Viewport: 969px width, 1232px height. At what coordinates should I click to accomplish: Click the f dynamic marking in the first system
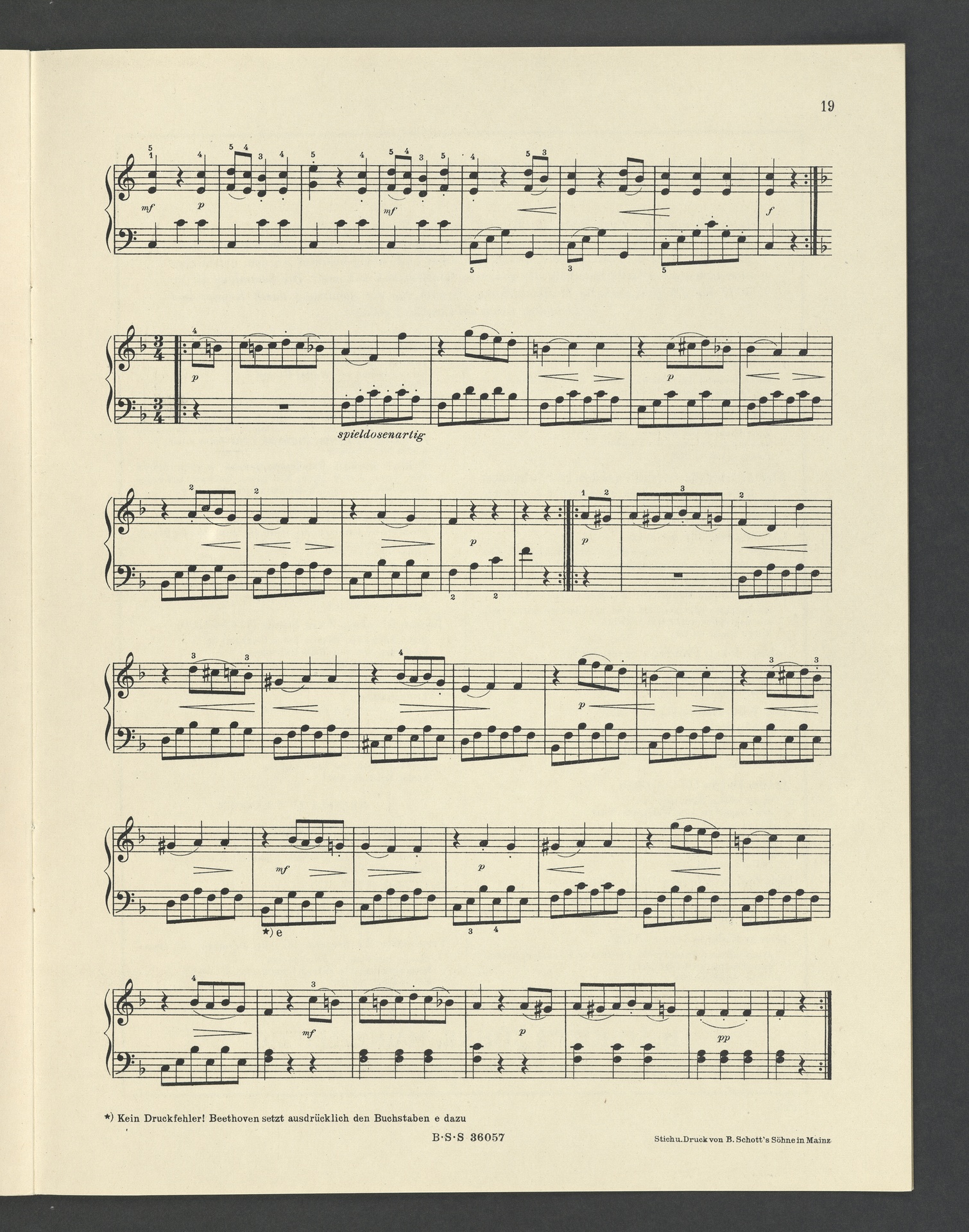coord(768,210)
